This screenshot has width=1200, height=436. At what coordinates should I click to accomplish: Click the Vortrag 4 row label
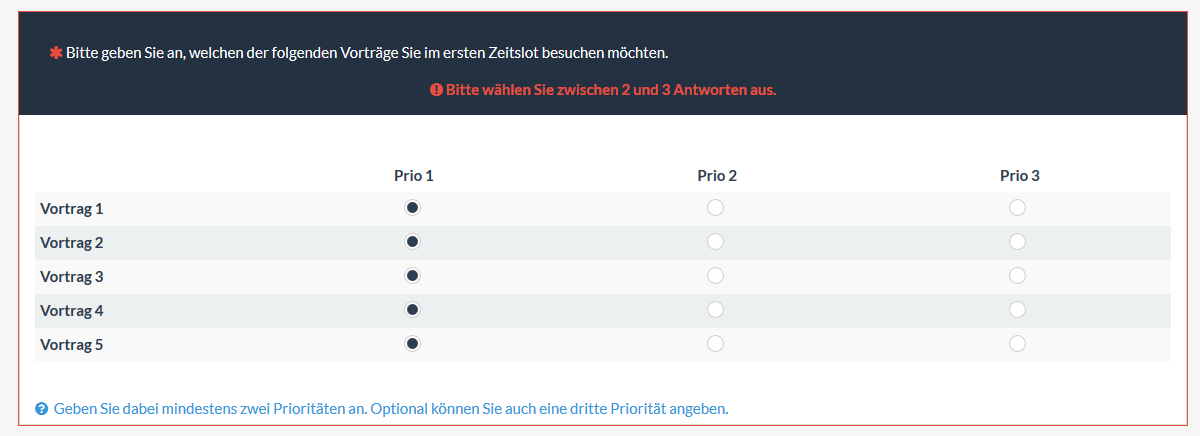pos(72,311)
